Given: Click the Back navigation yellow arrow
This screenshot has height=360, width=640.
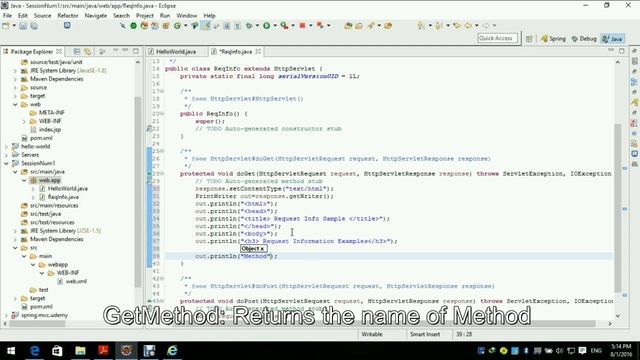Looking at the screenshot, I should pos(468,26).
